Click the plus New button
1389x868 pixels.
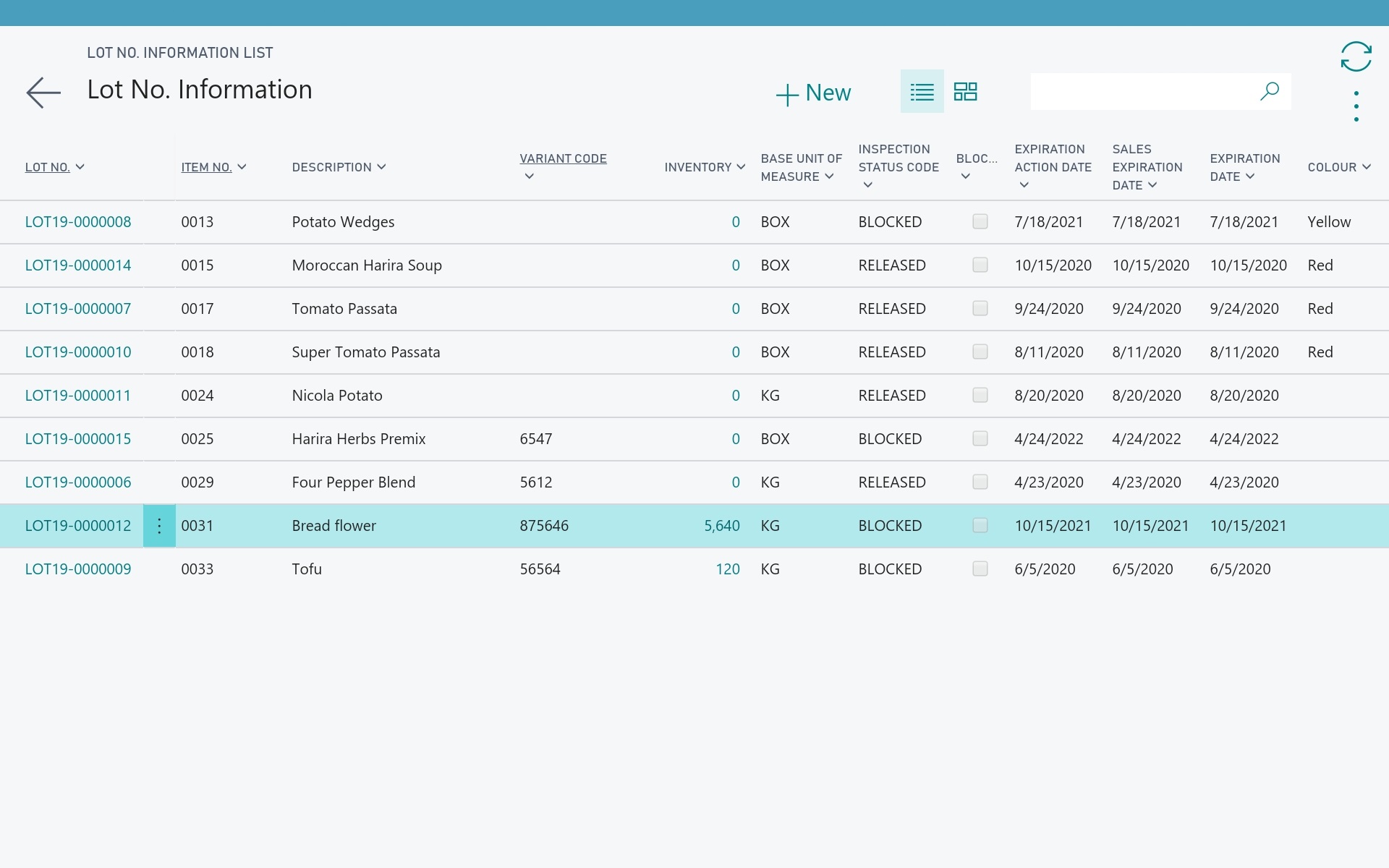[x=813, y=93]
